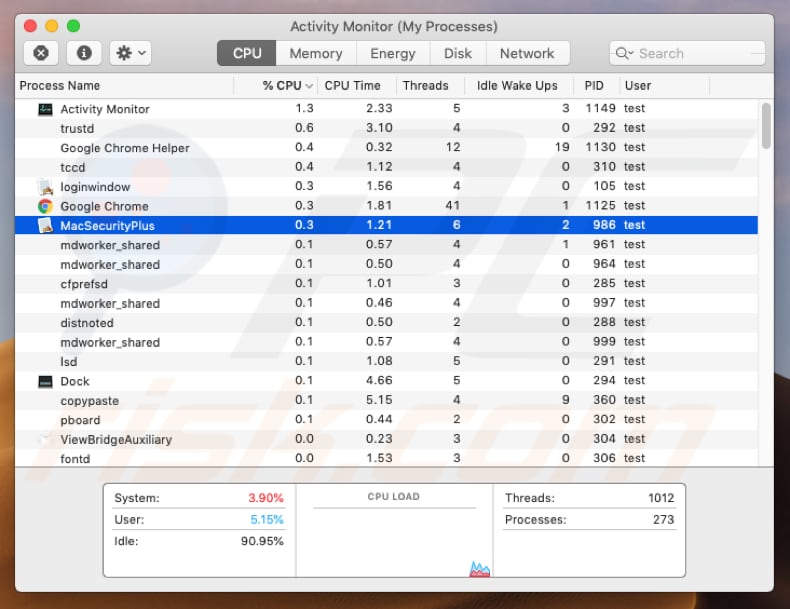Minimize the Activity Monitor window
Image resolution: width=790 pixels, height=609 pixels.
pos(51,26)
